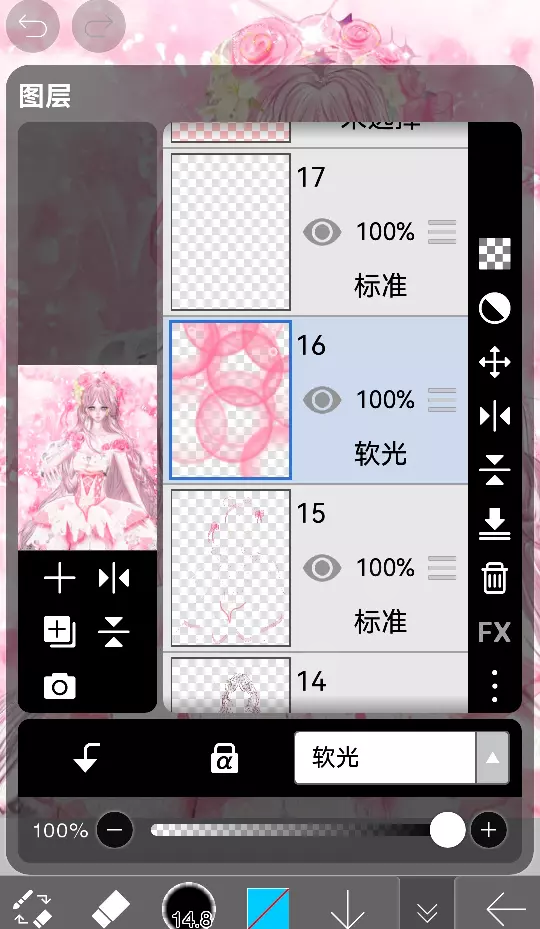
Task: Open the three-dot more options menu
Action: [x=494, y=686]
